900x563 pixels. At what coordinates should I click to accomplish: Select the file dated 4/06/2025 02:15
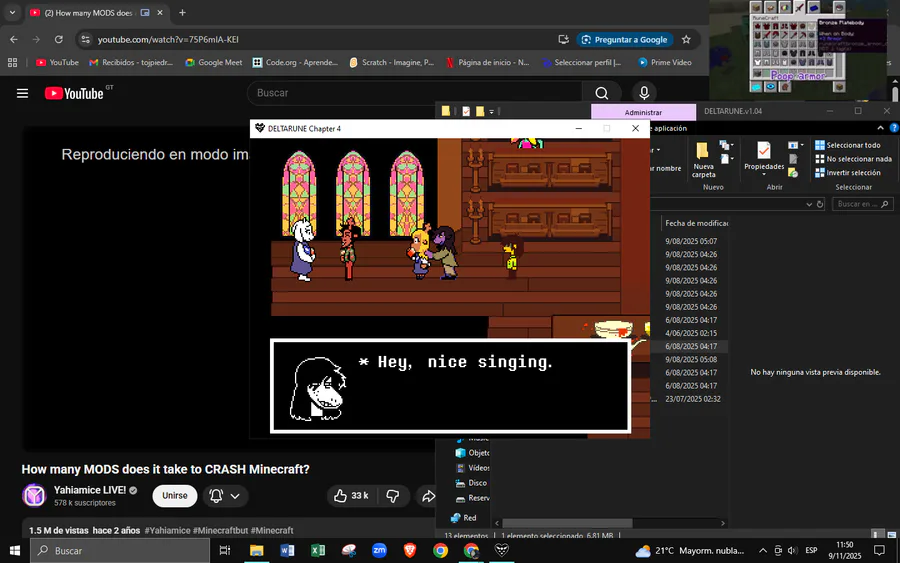tap(689, 333)
